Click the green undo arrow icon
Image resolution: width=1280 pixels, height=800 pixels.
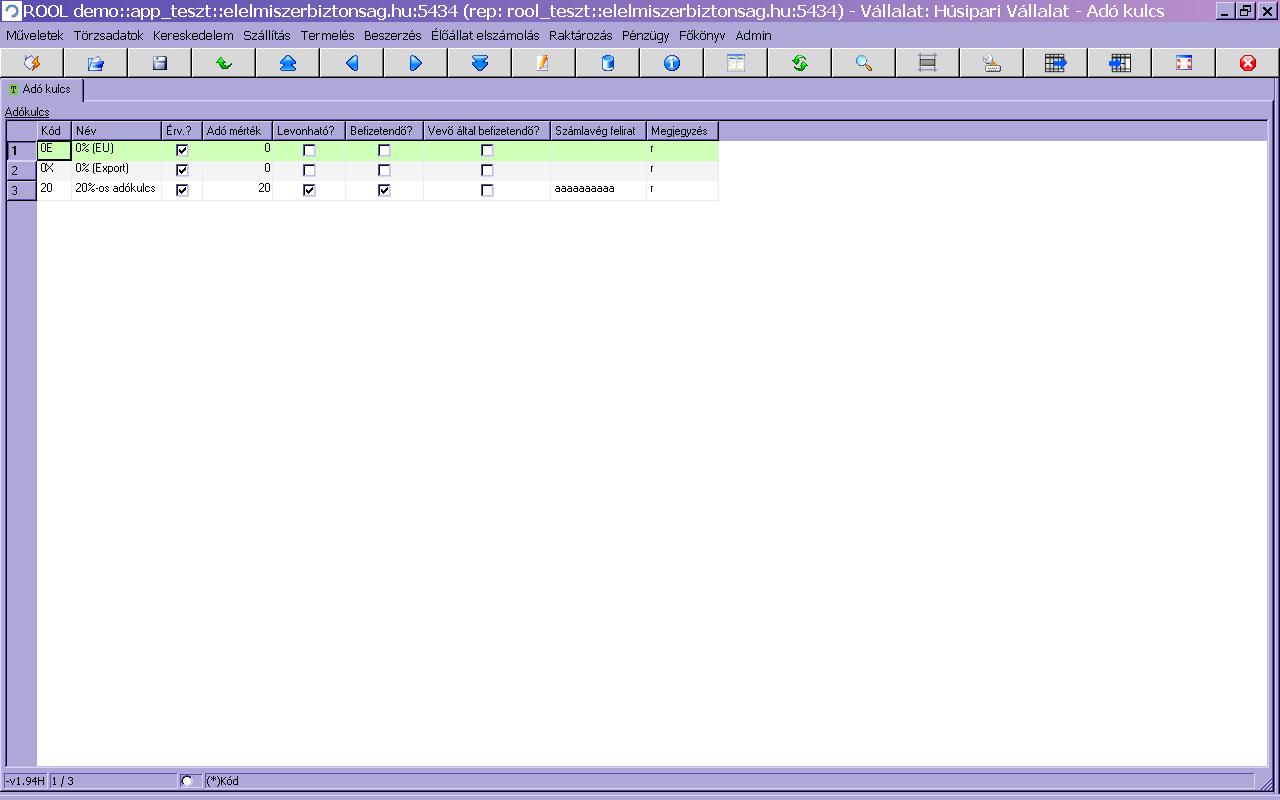pos(224,63)
